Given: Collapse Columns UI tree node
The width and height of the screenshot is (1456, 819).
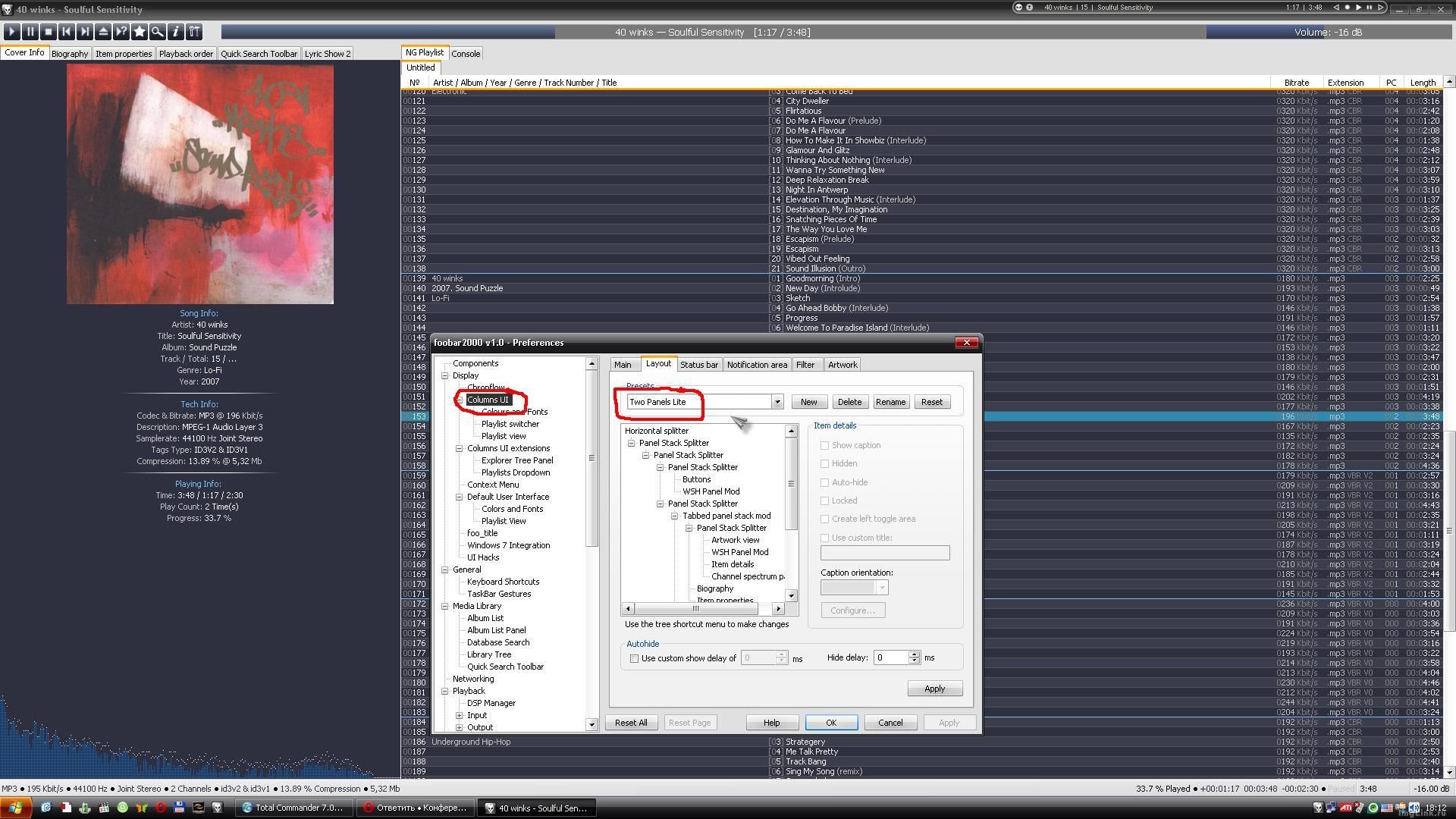Looking at the screenshot, I should tap(460, 400).
